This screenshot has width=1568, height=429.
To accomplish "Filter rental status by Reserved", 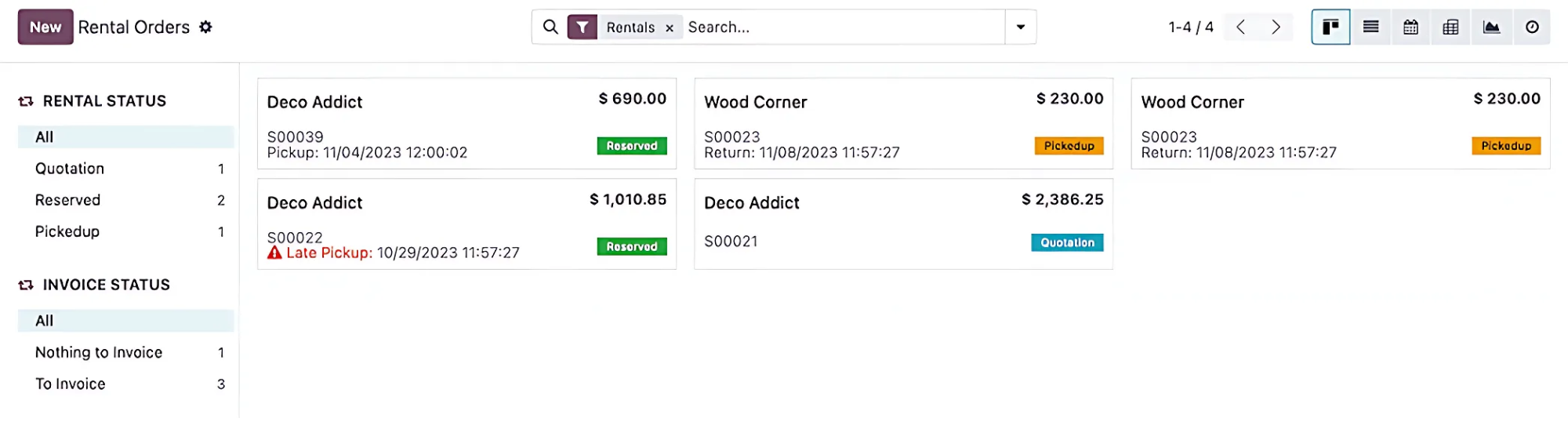I will coord(68,200).
